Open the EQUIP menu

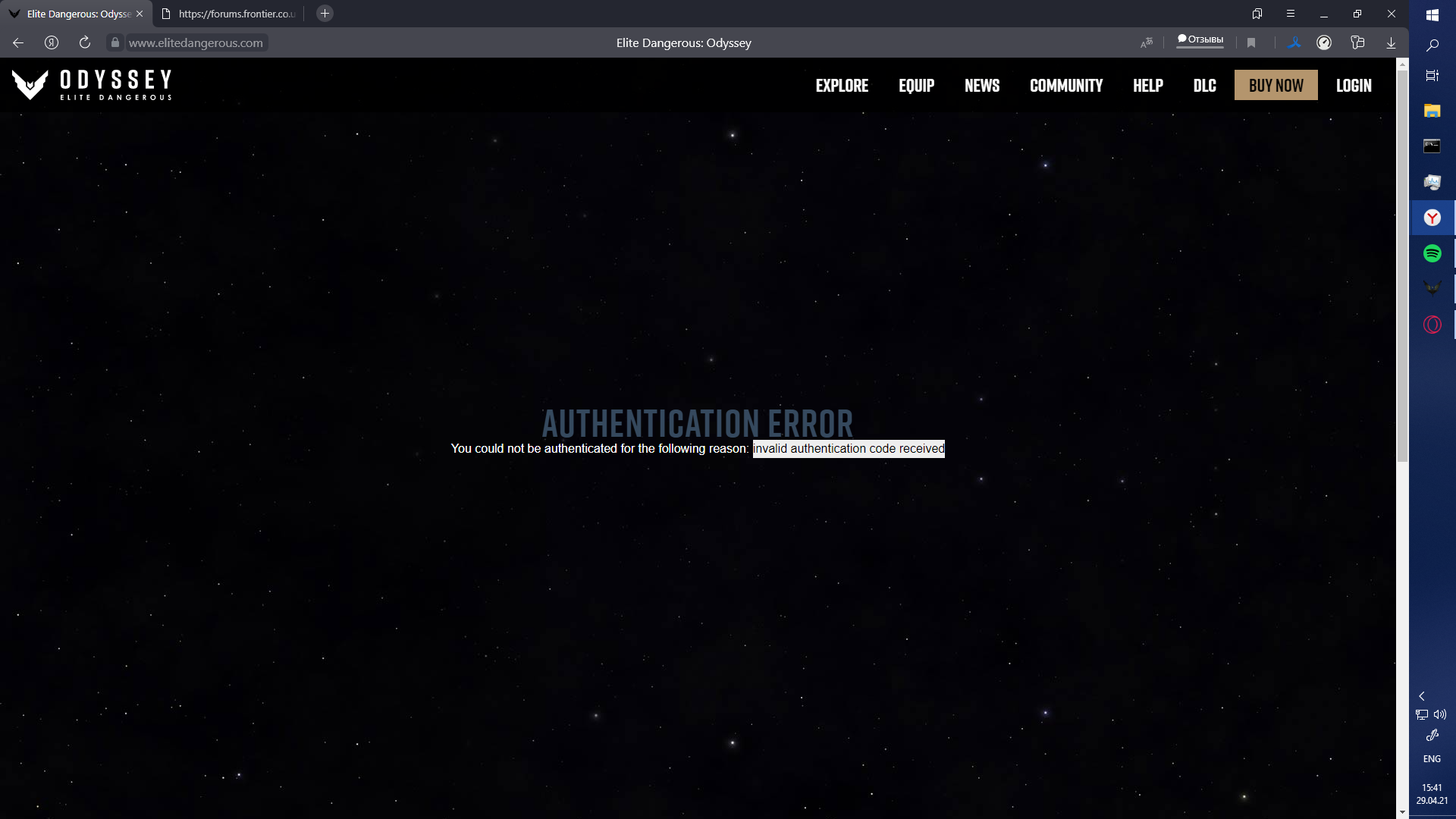point(916,86)
